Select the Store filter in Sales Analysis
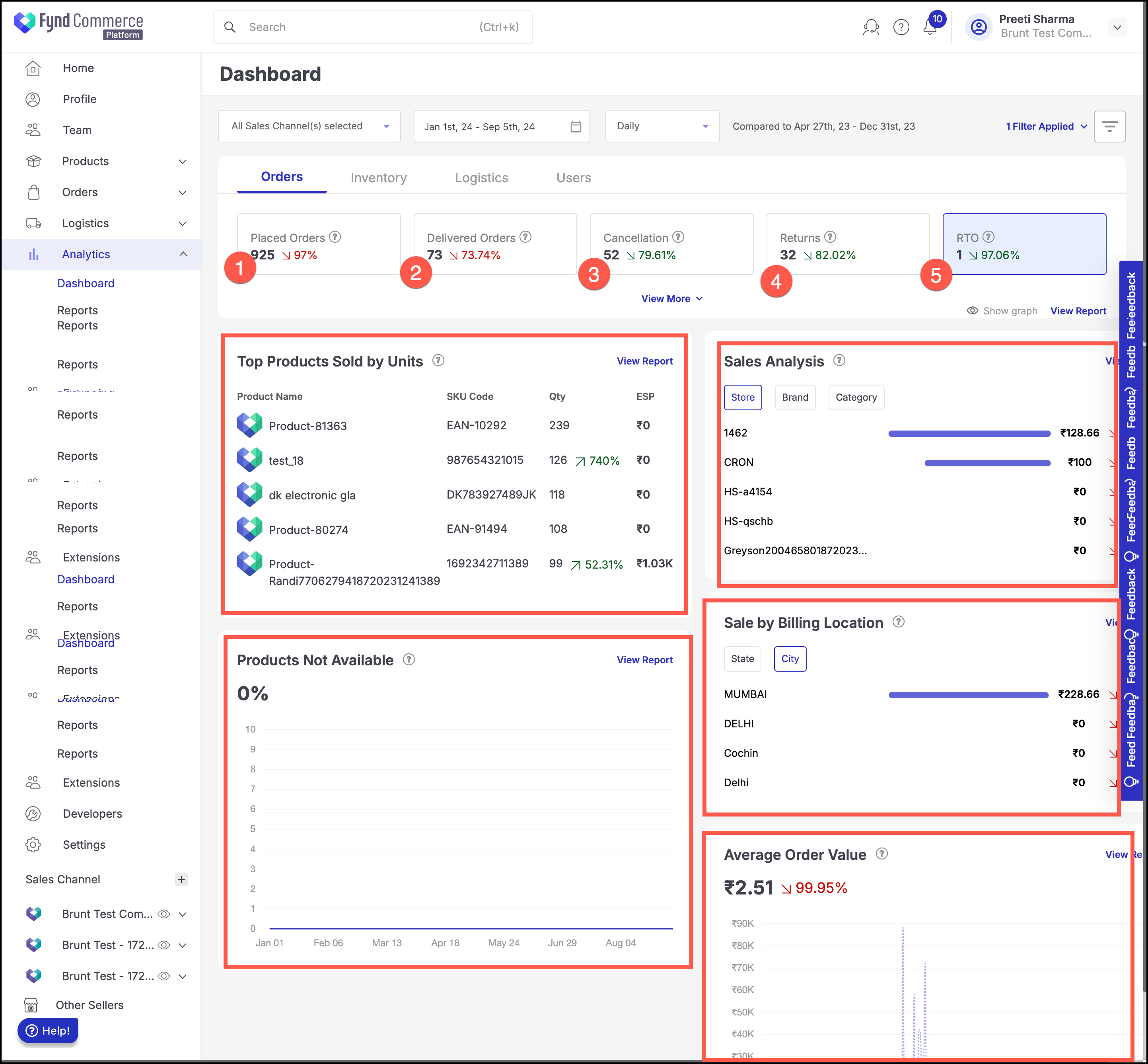 (x=743, y=397)
